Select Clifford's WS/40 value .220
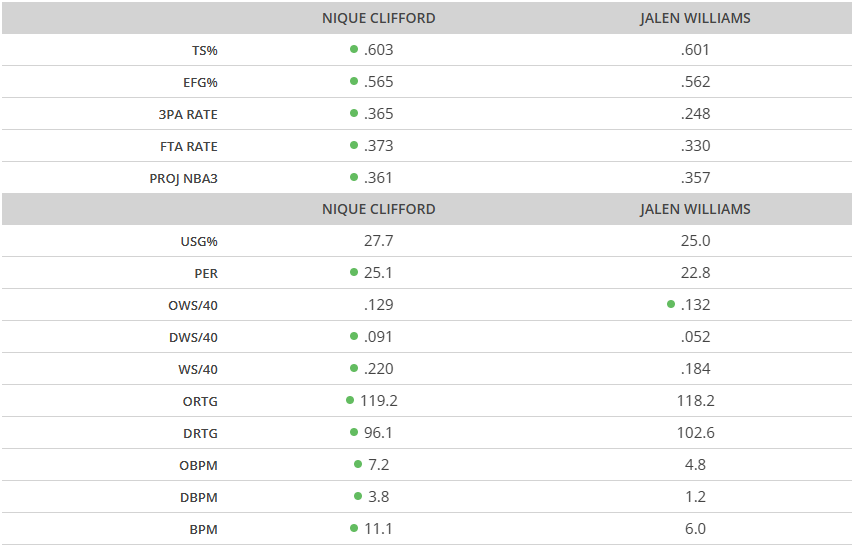This screenshot has height=560, width=855. click(378, 369)
